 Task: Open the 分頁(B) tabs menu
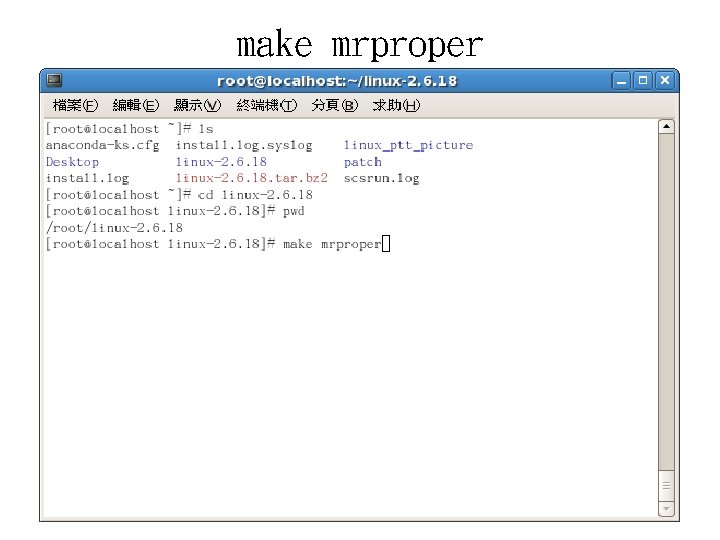(335, 105)
